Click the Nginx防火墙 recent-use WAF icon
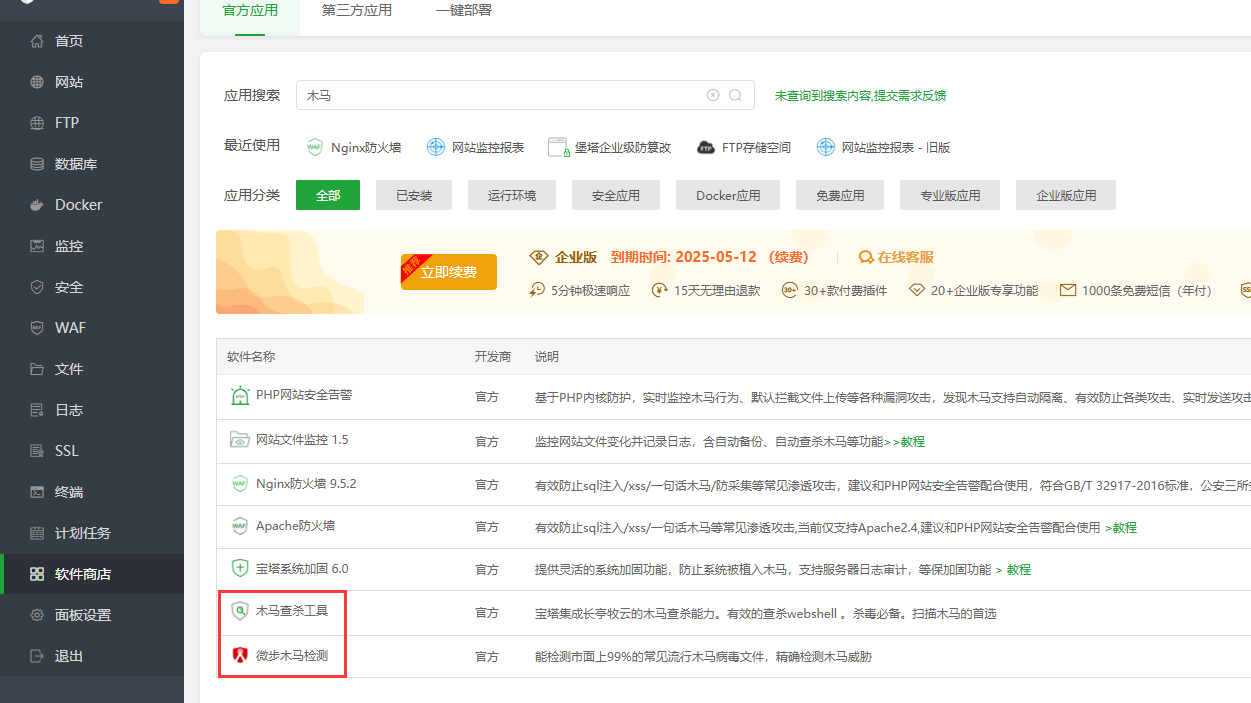Image resolution: width=1251 pixels, height=703 pixels. point(315,147)
